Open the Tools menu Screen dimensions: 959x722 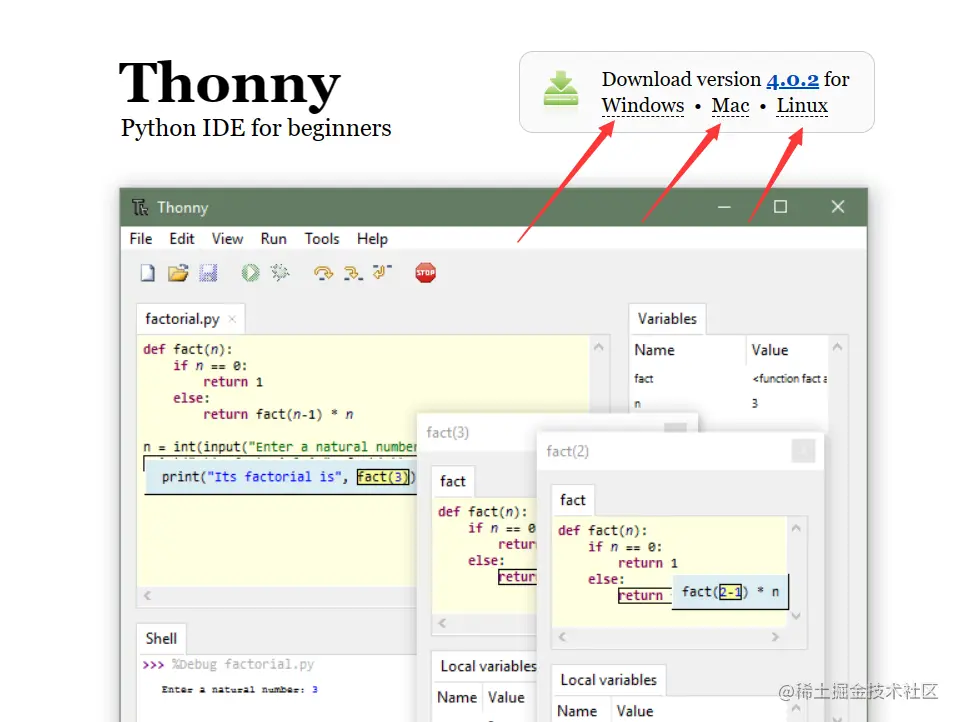(322, 239)
